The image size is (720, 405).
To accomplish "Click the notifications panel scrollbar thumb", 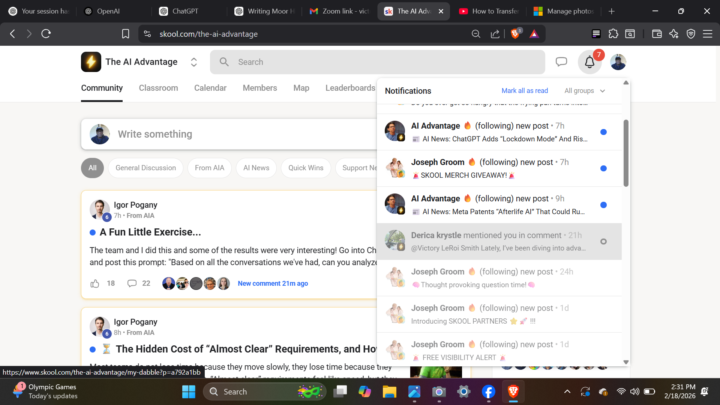I will coord(626,153).
